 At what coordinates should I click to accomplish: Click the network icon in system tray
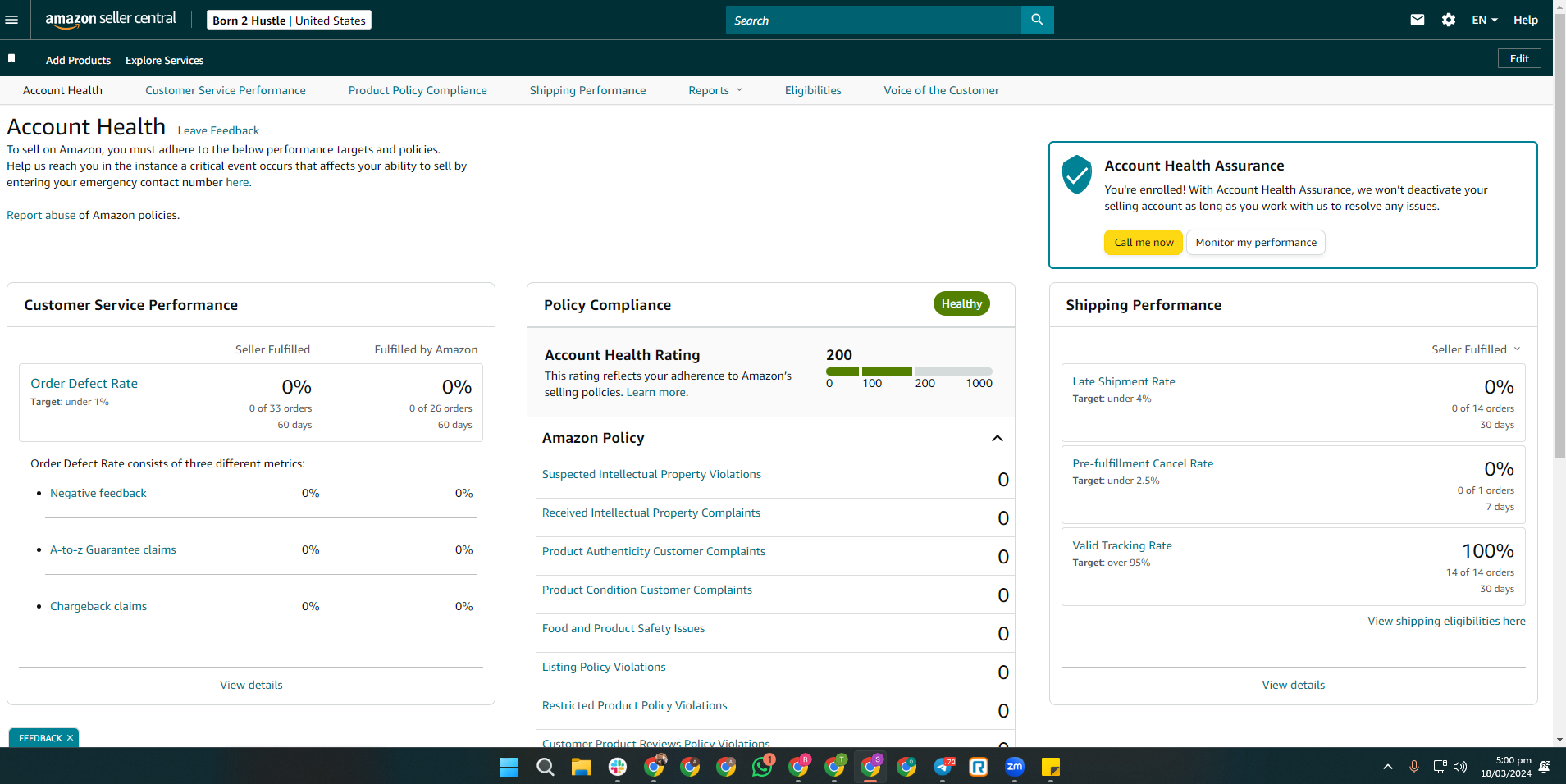tap(1440, 767)
